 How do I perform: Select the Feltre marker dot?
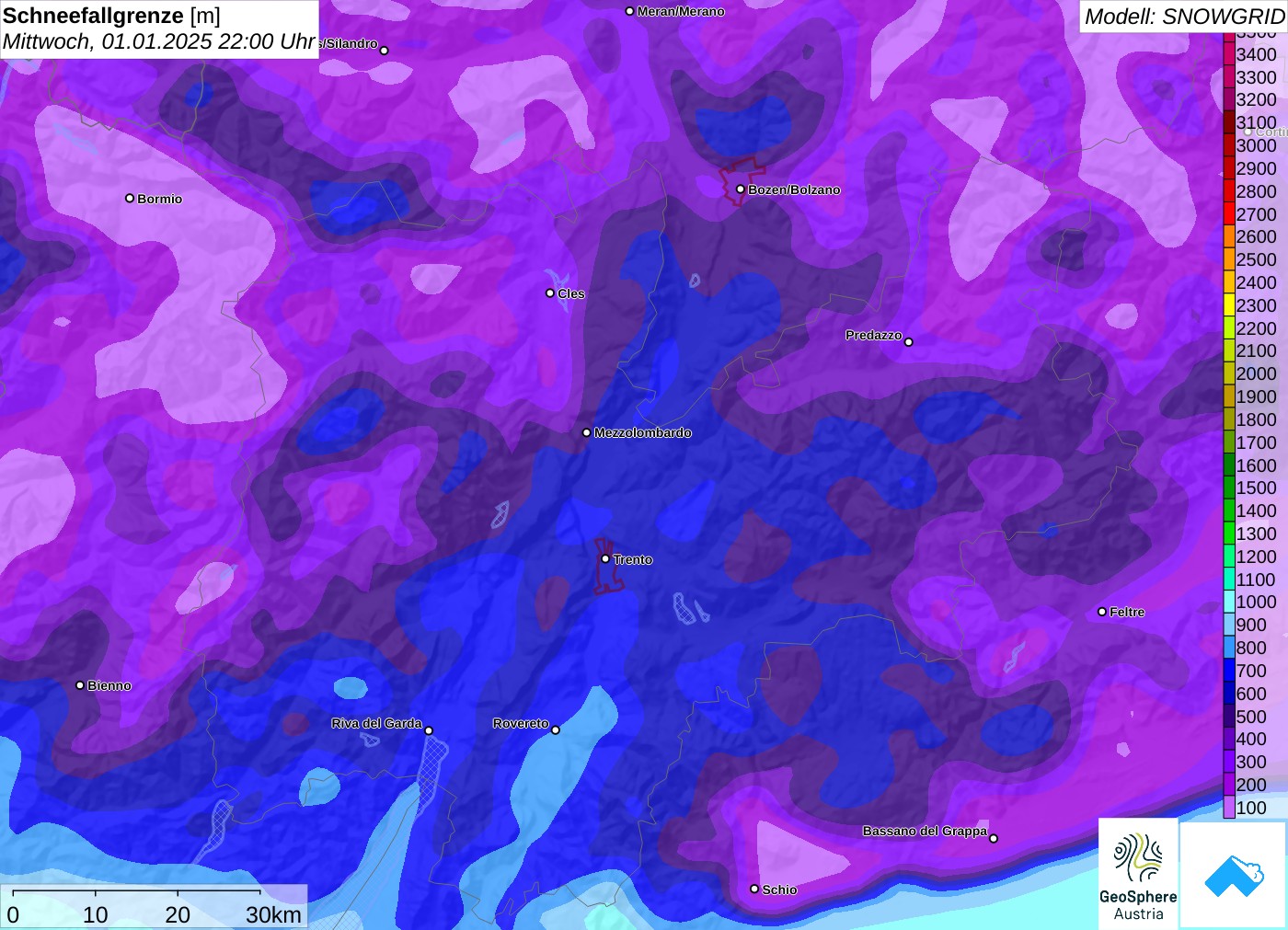click(1102, 612)
